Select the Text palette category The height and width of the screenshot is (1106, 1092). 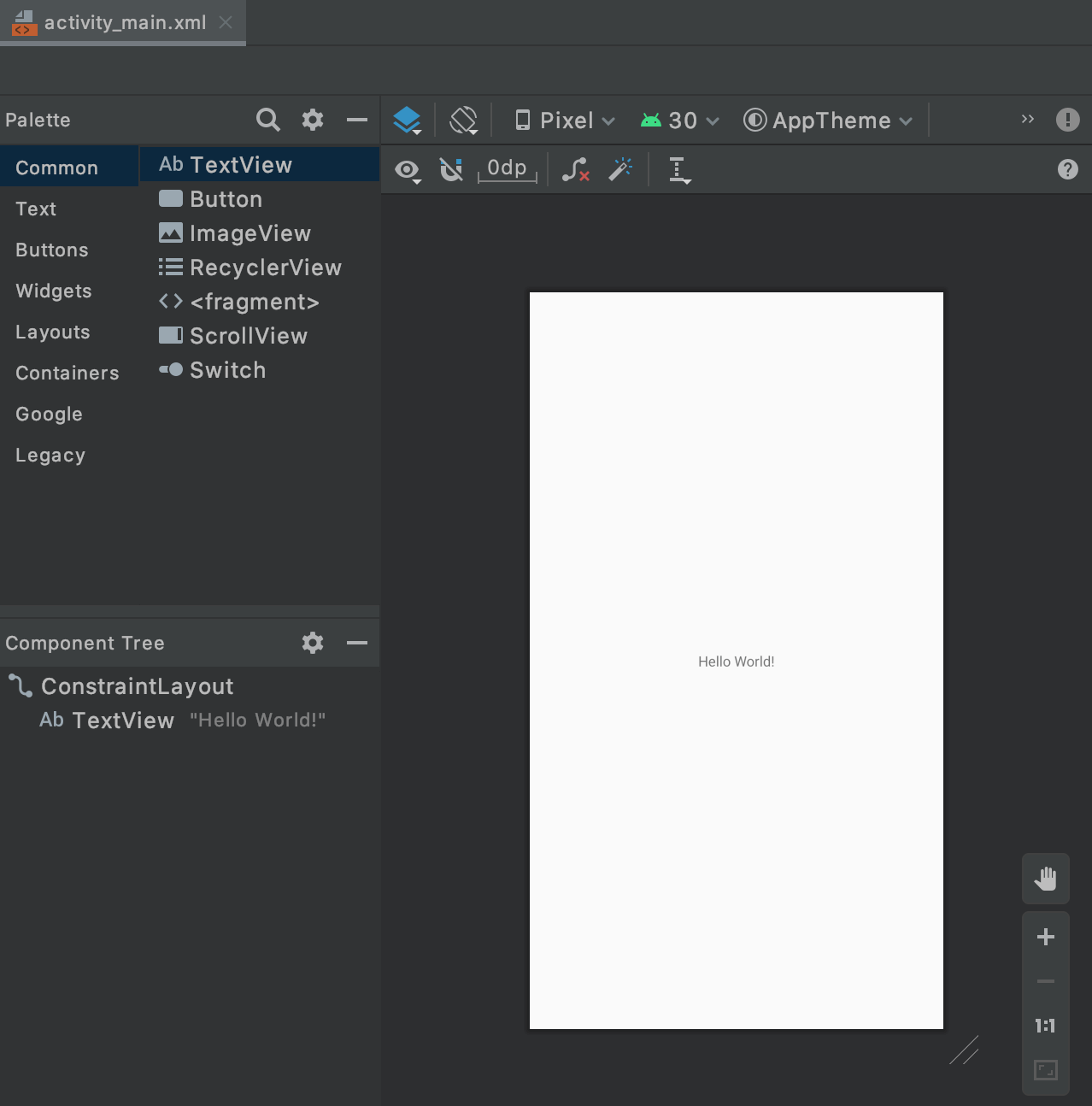click(x=69, y=209)
